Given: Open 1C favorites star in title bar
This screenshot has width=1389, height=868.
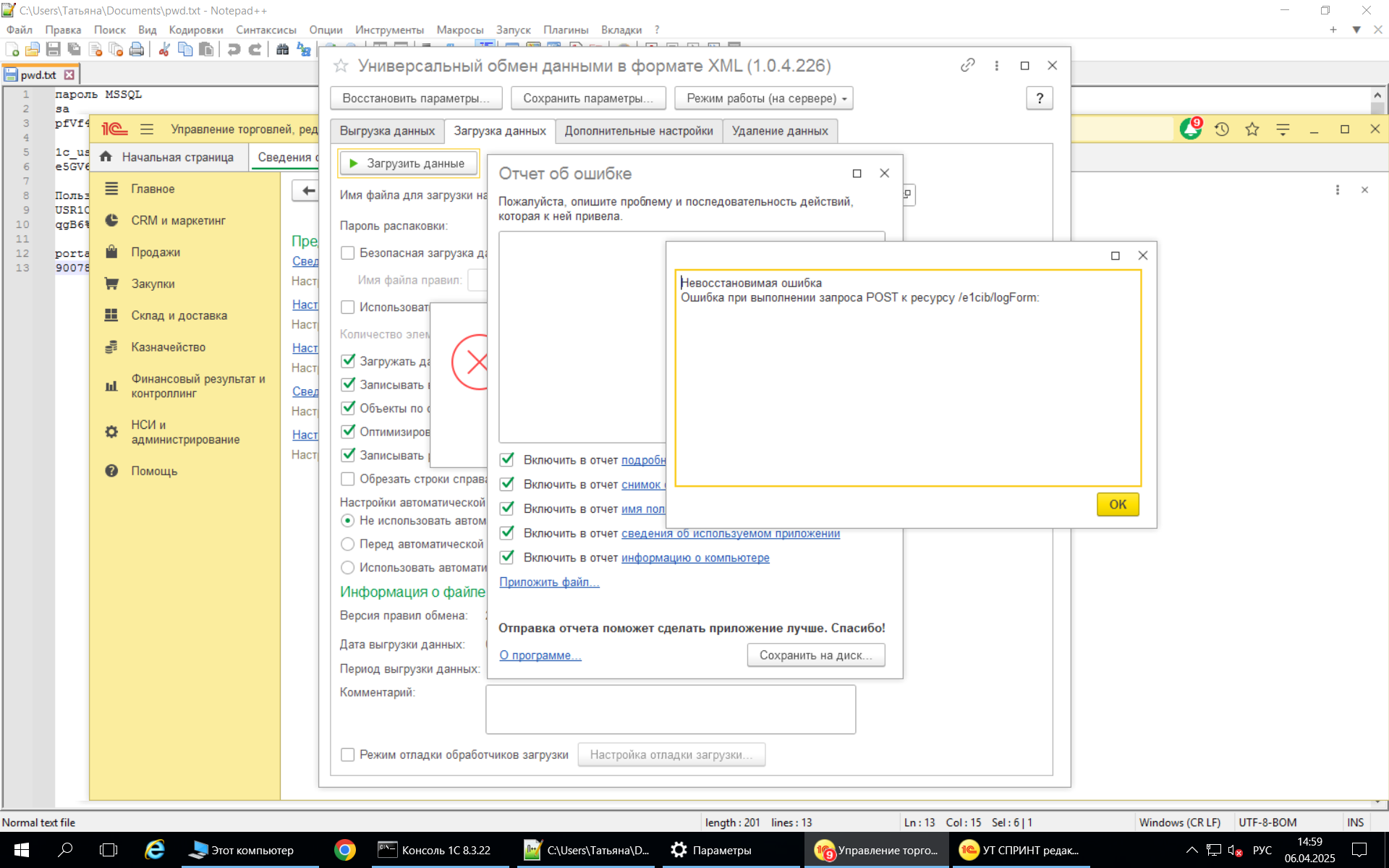Looking at the screenshot, I should point(1252,129).
